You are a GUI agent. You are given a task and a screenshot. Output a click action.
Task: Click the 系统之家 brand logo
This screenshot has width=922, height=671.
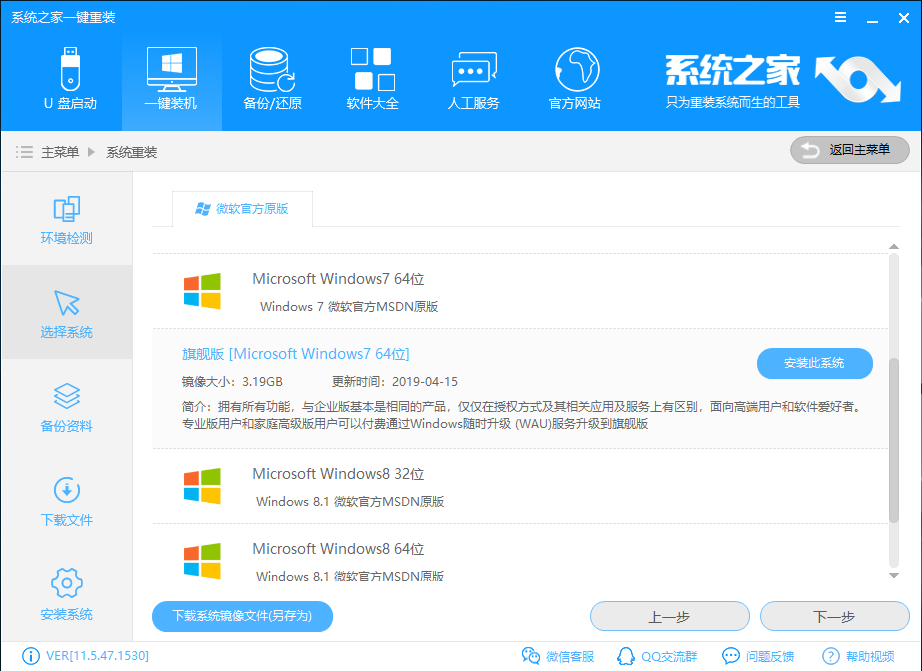pyautogui.click(x=782, y=81)
